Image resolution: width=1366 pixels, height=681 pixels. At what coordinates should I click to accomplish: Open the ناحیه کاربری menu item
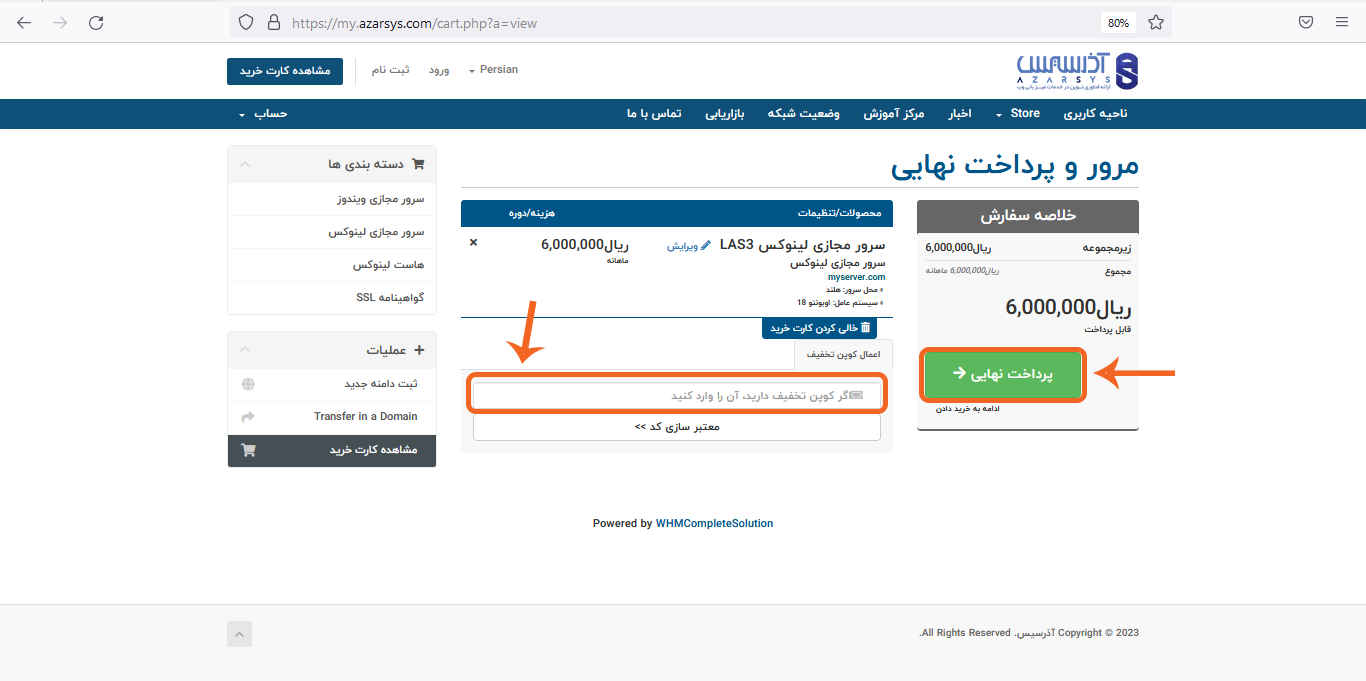1095,114
